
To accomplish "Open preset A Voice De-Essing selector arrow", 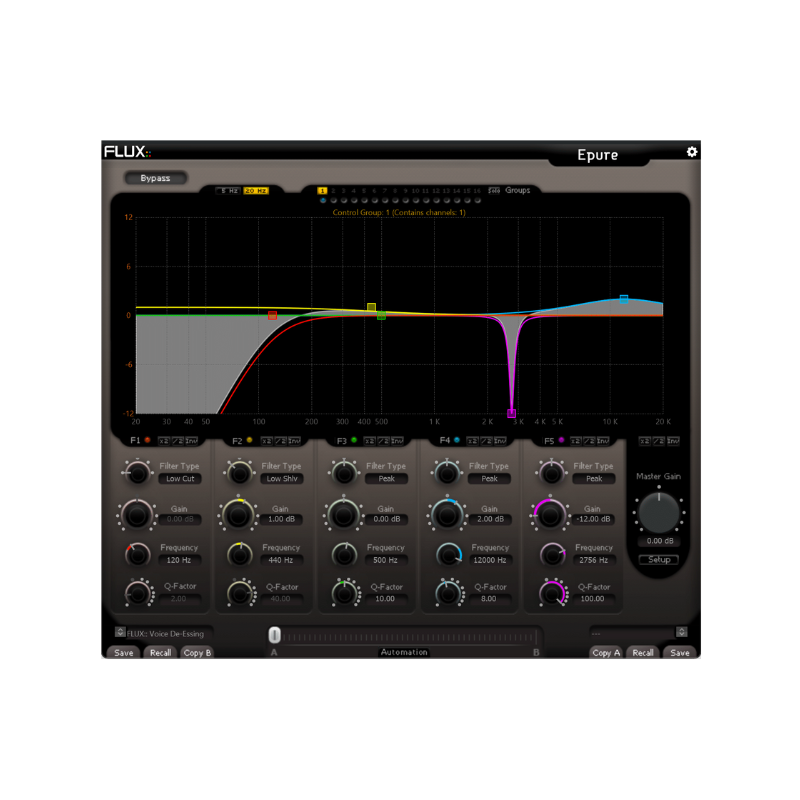I will 120,632.
